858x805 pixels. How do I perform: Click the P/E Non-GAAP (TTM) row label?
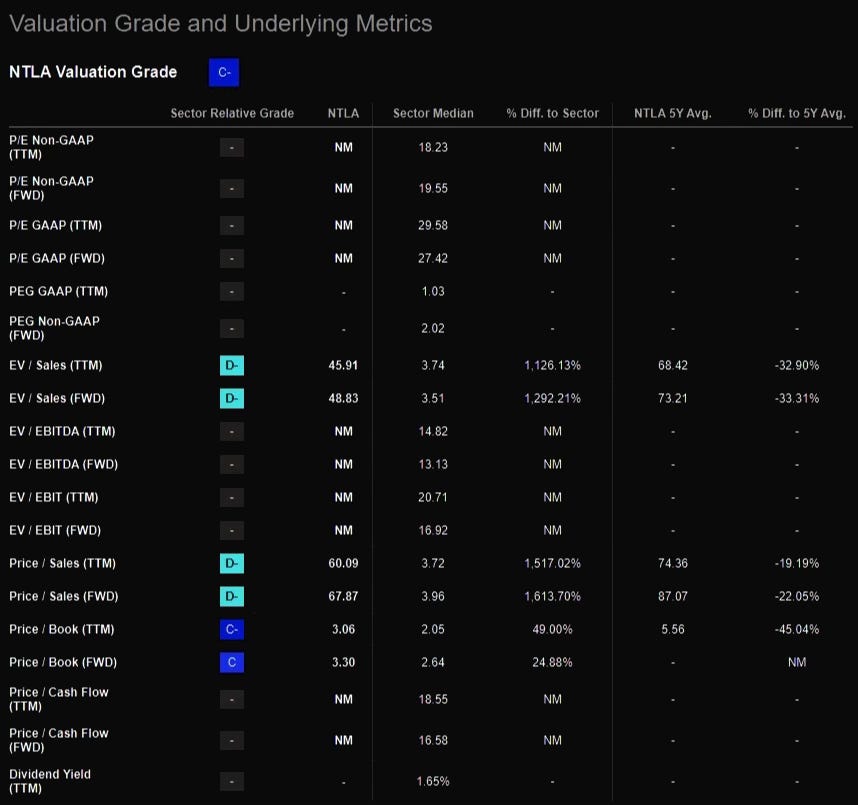[51, 147]
